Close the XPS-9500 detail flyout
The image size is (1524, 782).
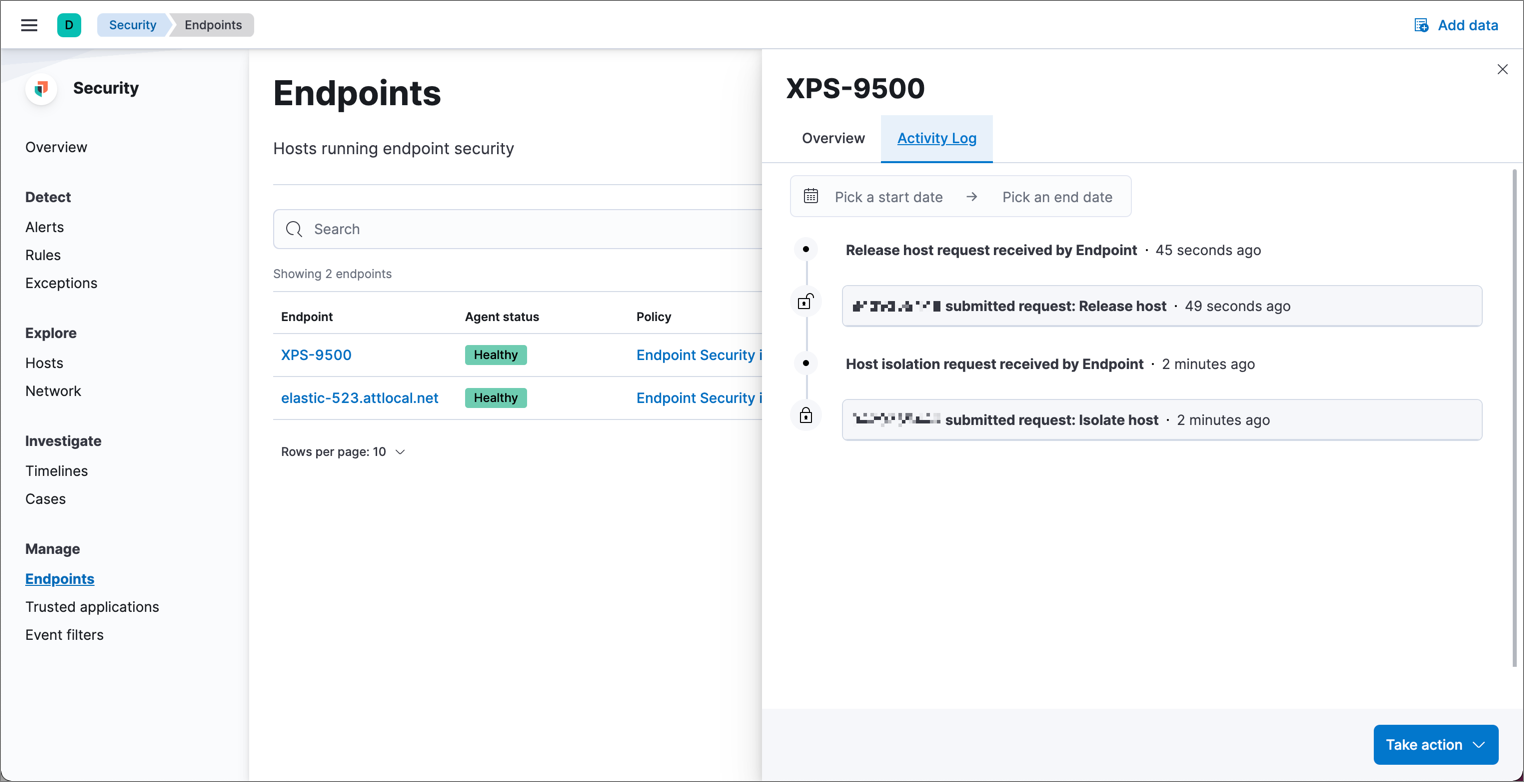tap(1502, 69)
